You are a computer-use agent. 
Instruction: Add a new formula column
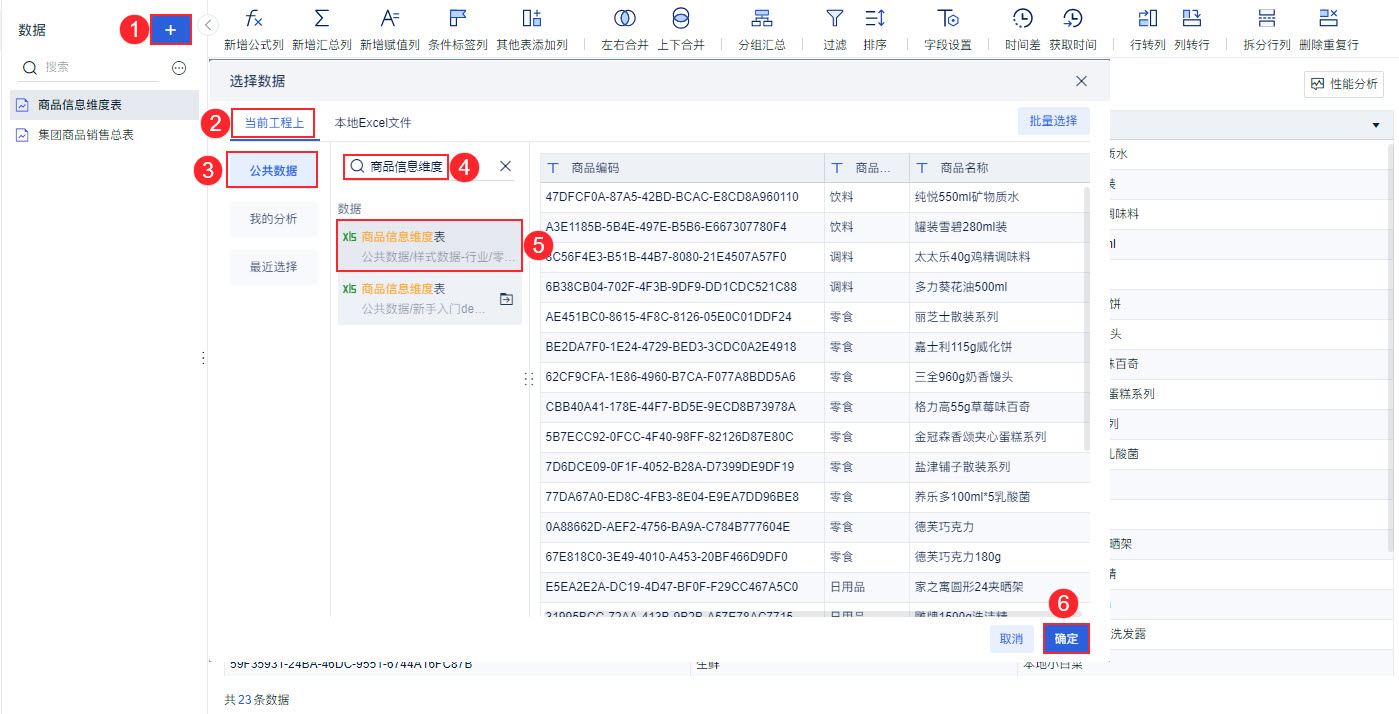click(x=254, y=30)
